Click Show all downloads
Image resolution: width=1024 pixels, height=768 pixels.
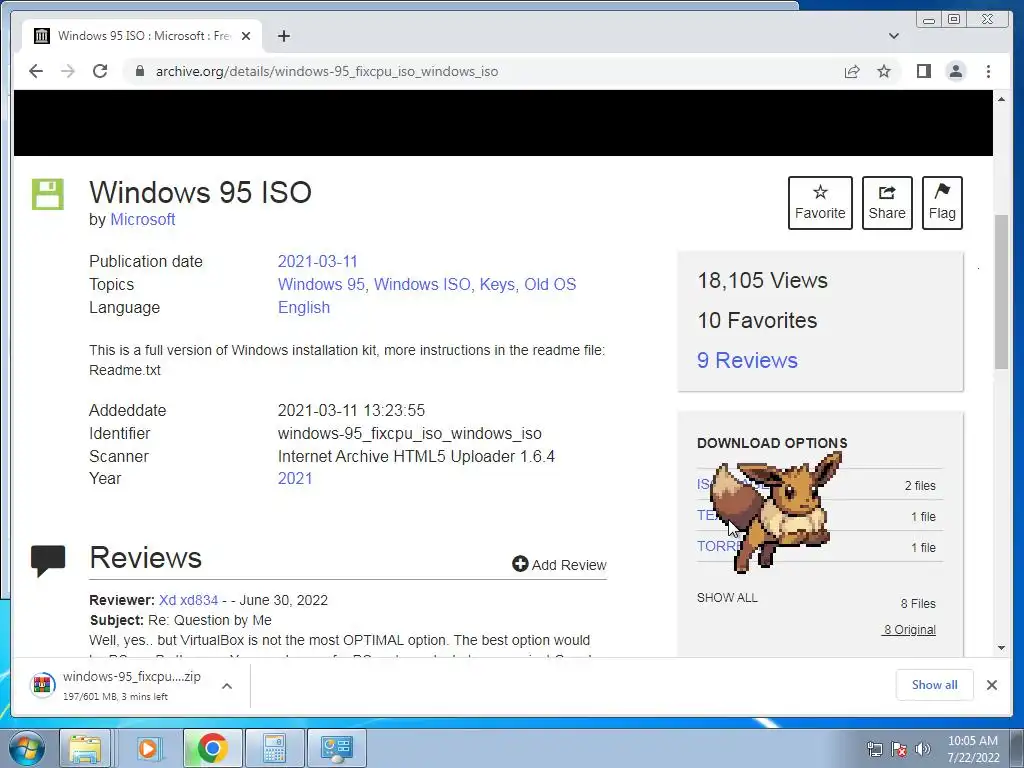click(934, 684)
